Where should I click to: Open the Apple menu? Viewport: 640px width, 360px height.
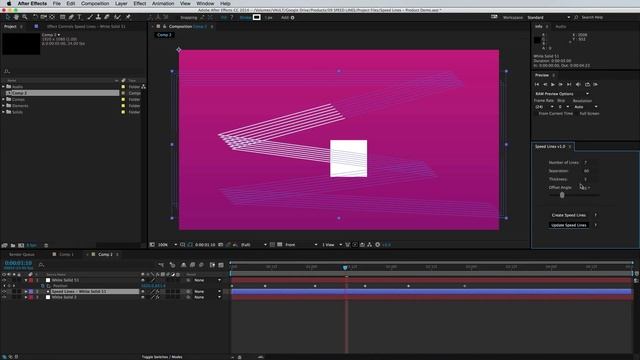click(9, 3)
